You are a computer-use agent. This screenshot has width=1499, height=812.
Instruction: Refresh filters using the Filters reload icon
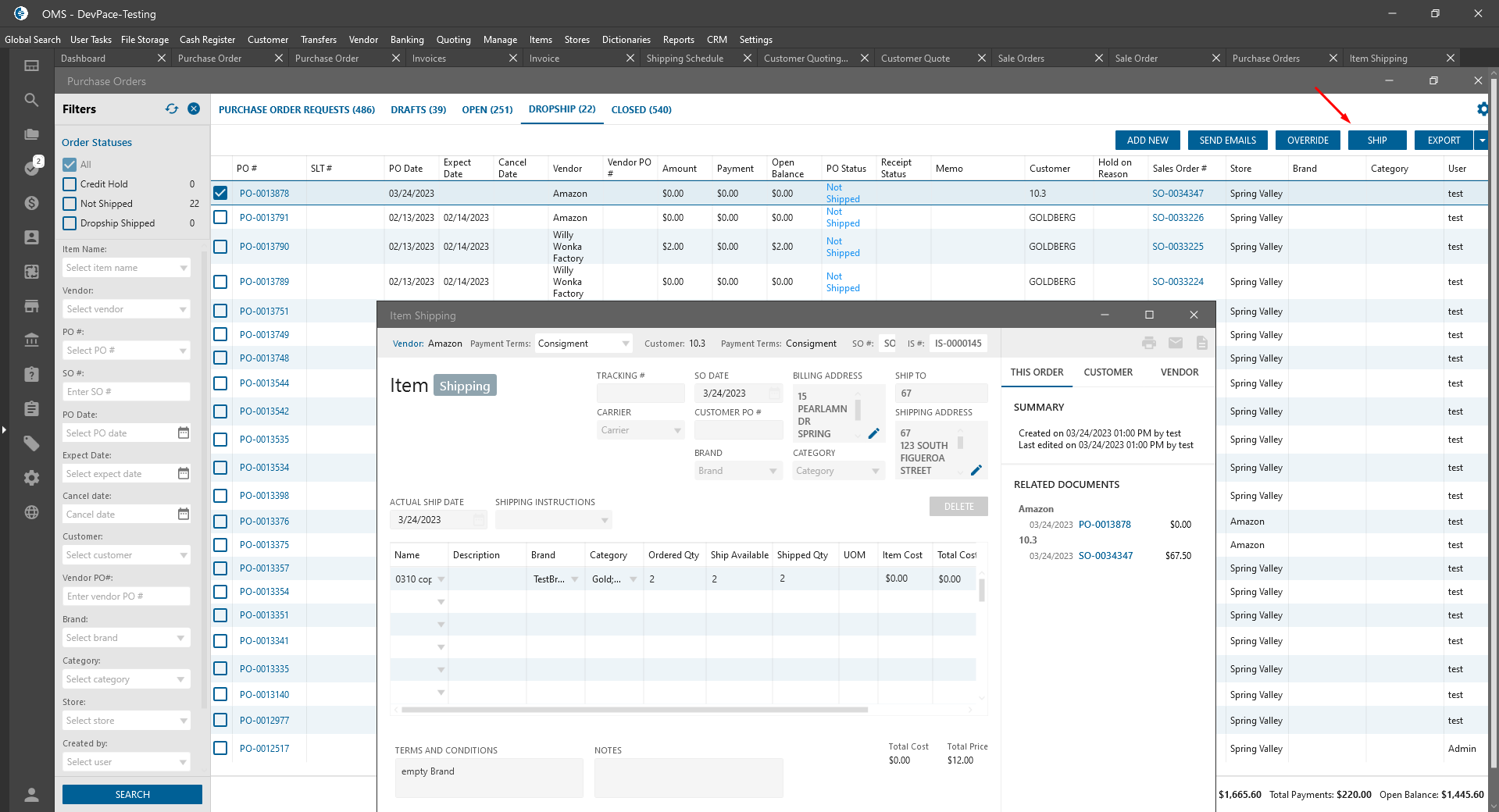click(x=172, y=109)
